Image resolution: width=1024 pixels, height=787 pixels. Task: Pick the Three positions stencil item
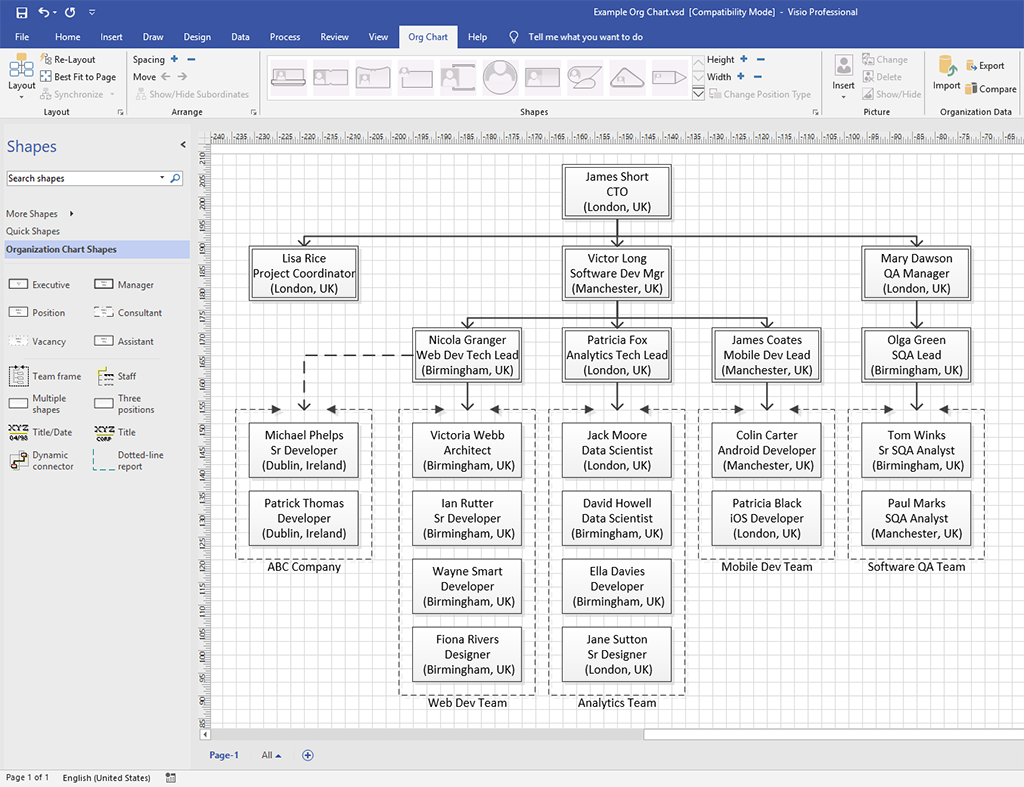click(x=124, y=404)
